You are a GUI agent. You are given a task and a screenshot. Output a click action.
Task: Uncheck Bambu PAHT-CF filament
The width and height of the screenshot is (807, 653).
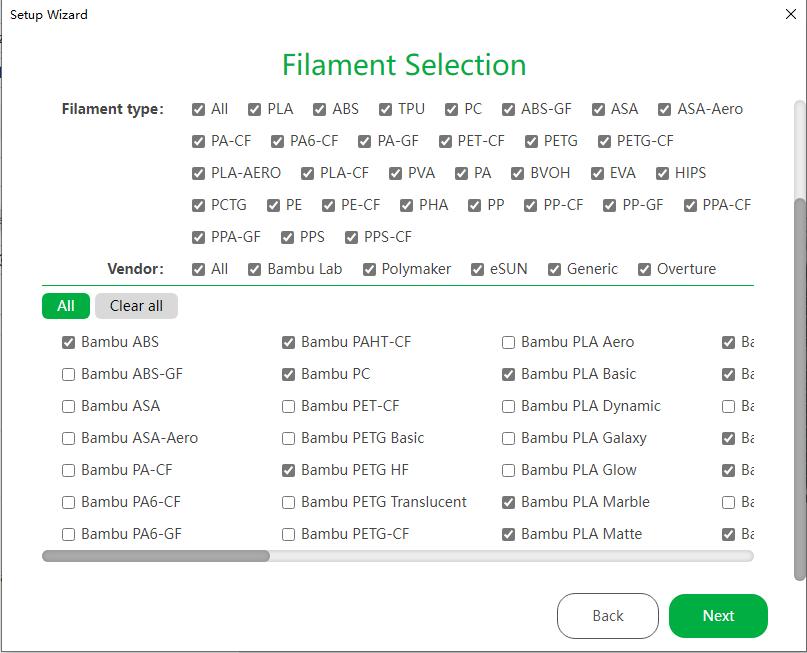[288, 343]
